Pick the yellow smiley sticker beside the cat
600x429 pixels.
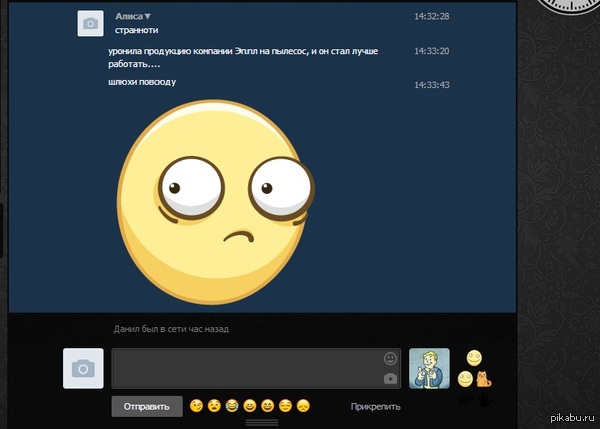coord(465,379)
